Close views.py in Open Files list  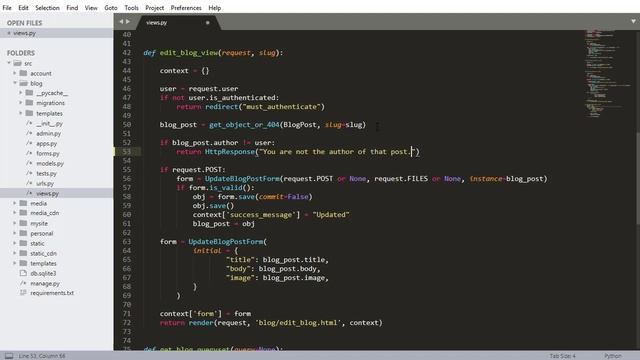click(x=9, y=33)
